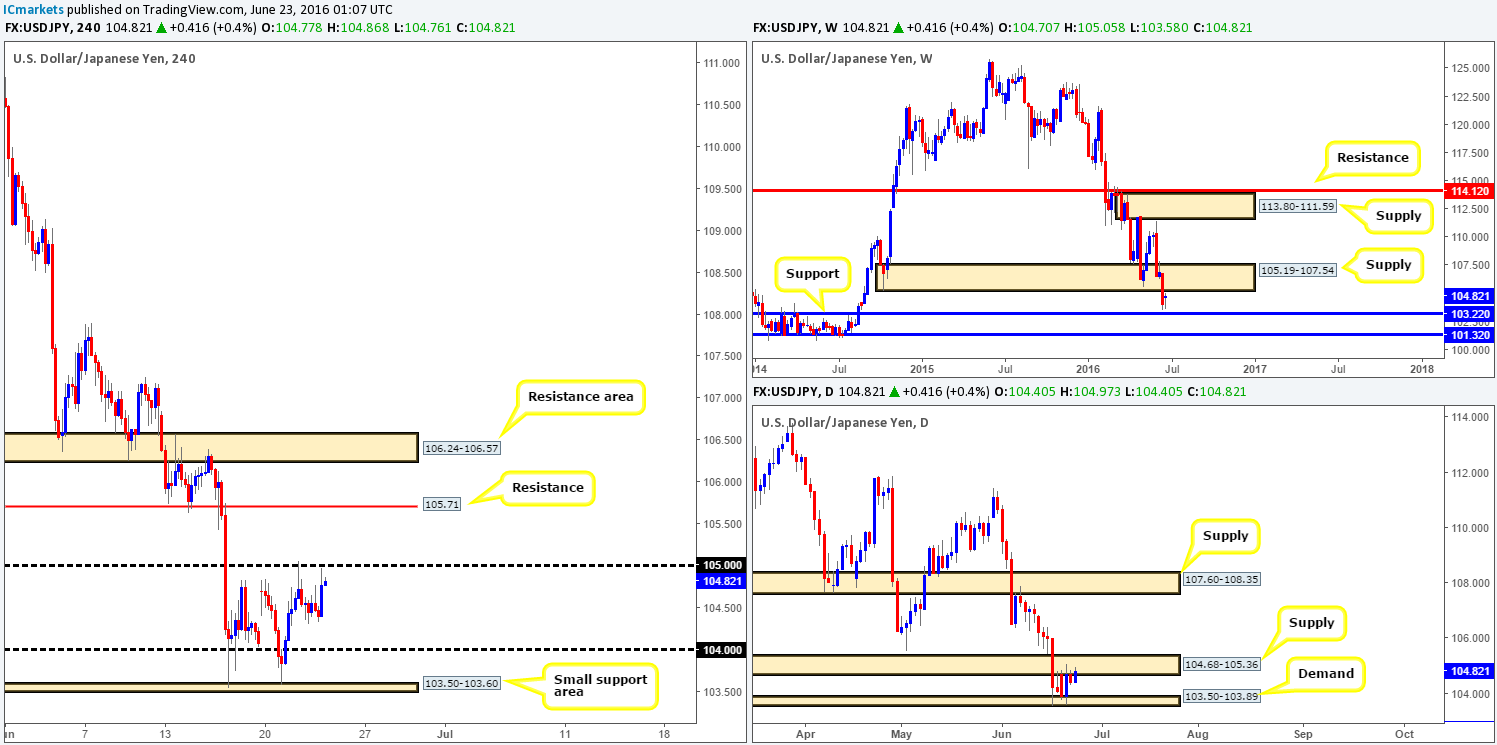Click the blue 104.821 marker on daily chart axis
Image resolution: width=1497 pixels, height=745 pixels.
click(x=1470, y=670)
